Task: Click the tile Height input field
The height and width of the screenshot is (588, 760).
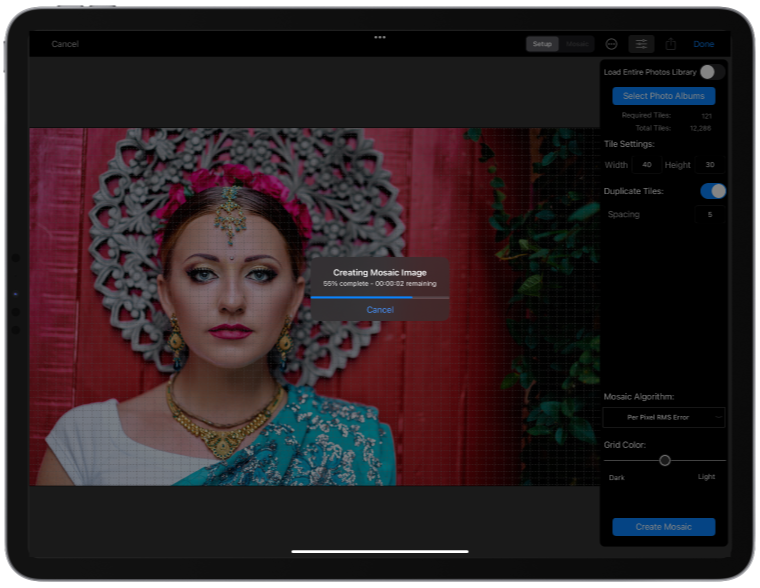Action: pyautogui.click(x=710, y=165)
